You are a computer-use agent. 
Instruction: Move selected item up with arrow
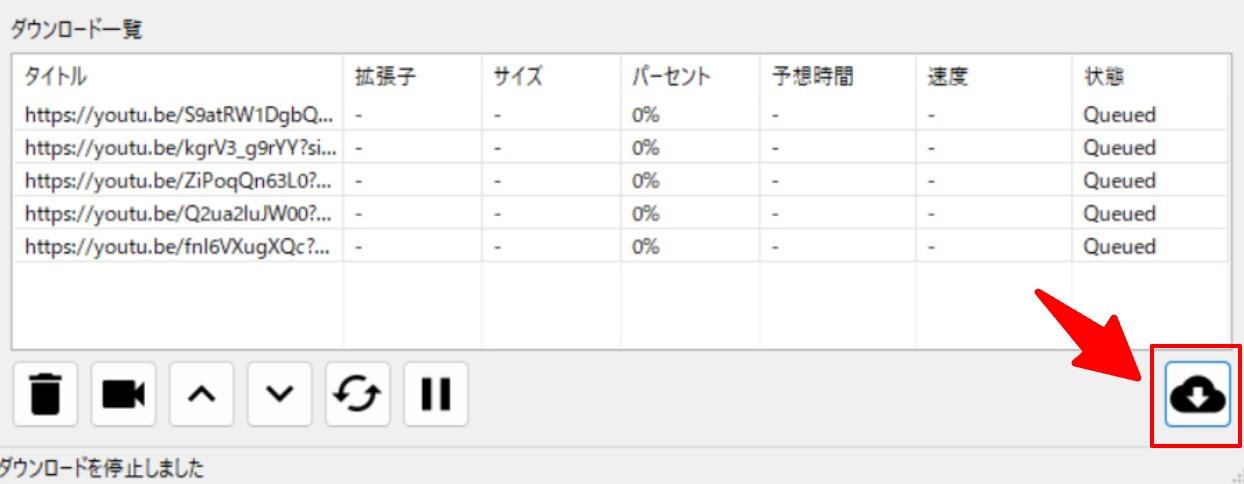(201, 395)
